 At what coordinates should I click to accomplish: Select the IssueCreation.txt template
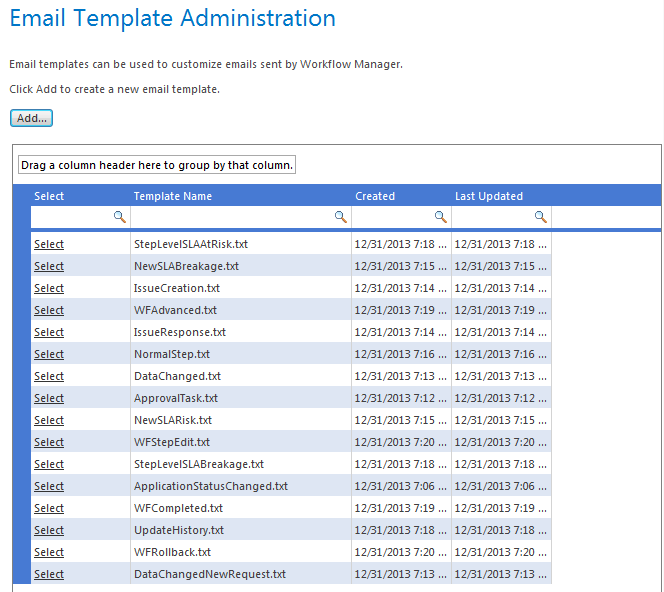click(49, 288)
